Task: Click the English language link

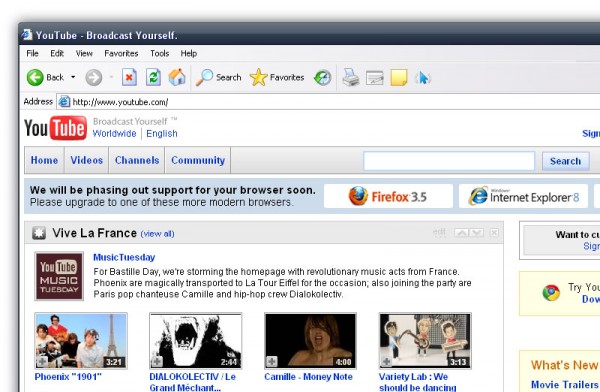Action: [x=162, y=134]
